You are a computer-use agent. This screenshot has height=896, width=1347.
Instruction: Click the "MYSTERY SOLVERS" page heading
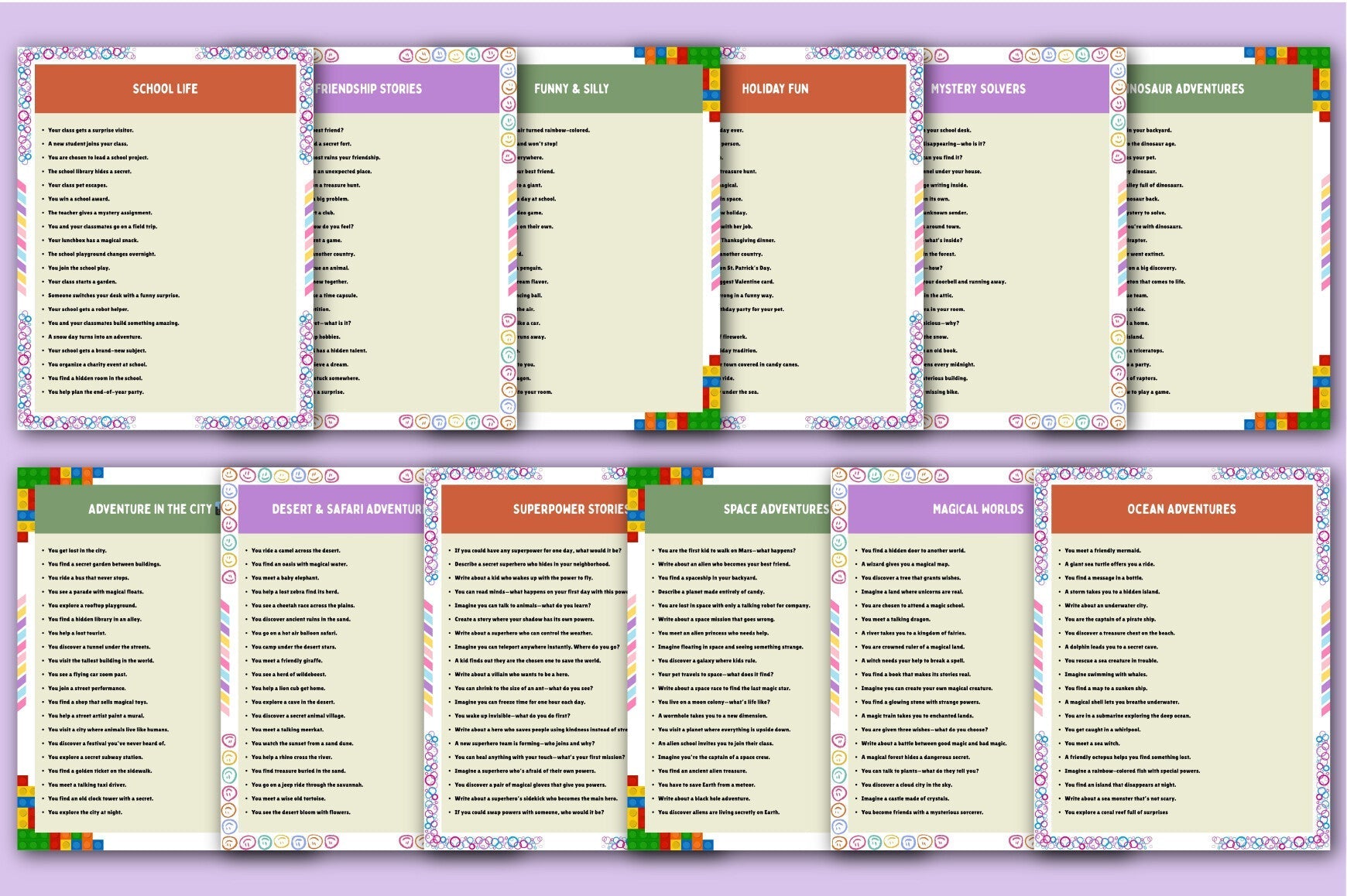(x=978, y=89)
